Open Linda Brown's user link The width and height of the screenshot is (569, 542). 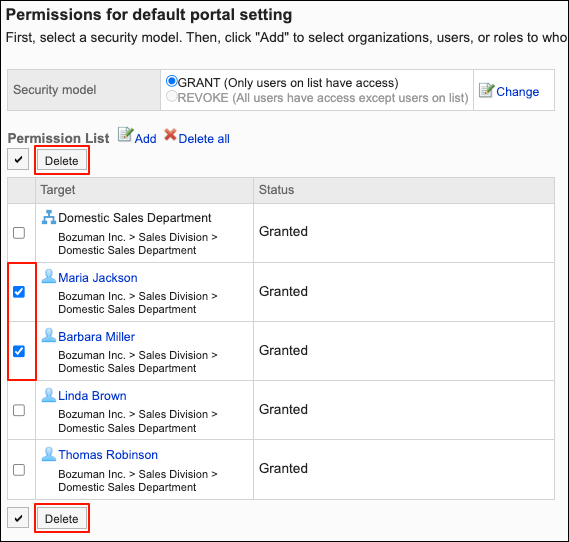click(x=92, y=396)
